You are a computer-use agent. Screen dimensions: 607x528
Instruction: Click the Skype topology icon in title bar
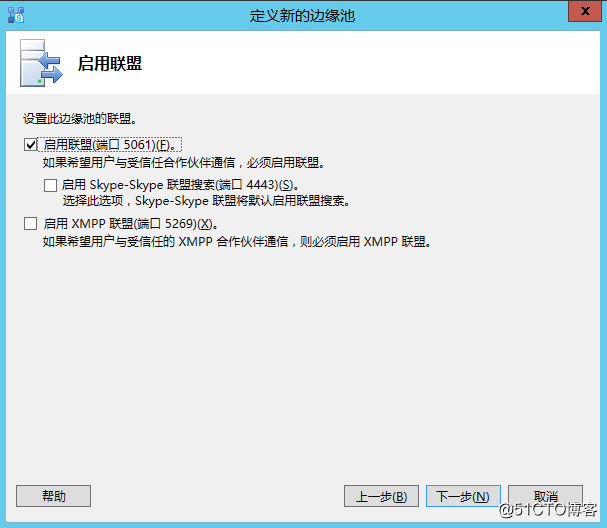[x=16, y=15]
